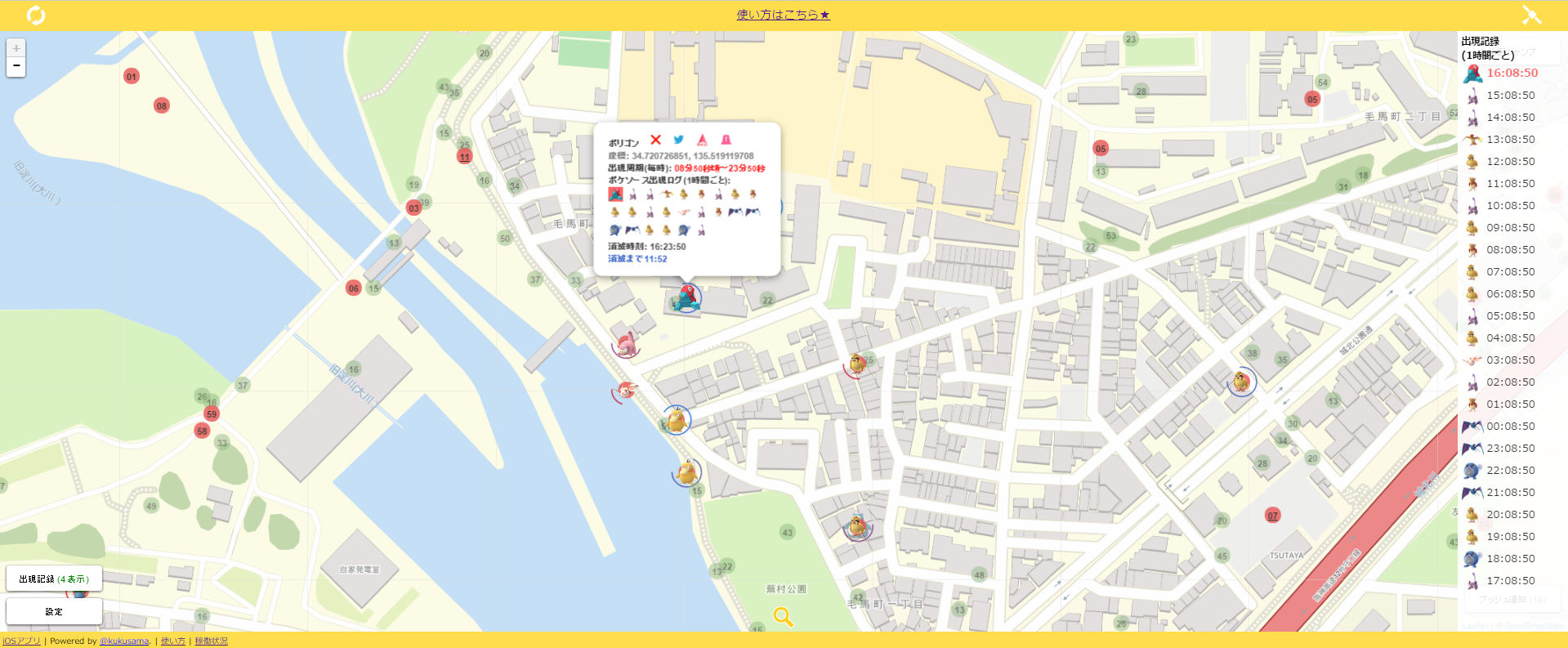Select the 18:08:50 Poliwag record
This screenshot has height=648, width=1568.
(x=1501, y=558)
